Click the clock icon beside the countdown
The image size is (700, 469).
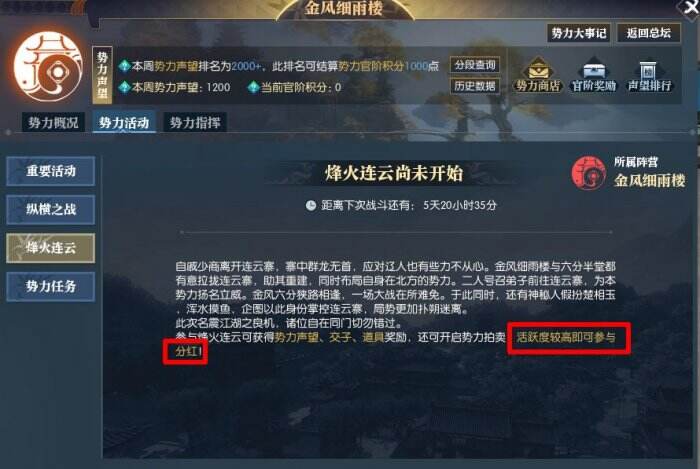[311, 205]
